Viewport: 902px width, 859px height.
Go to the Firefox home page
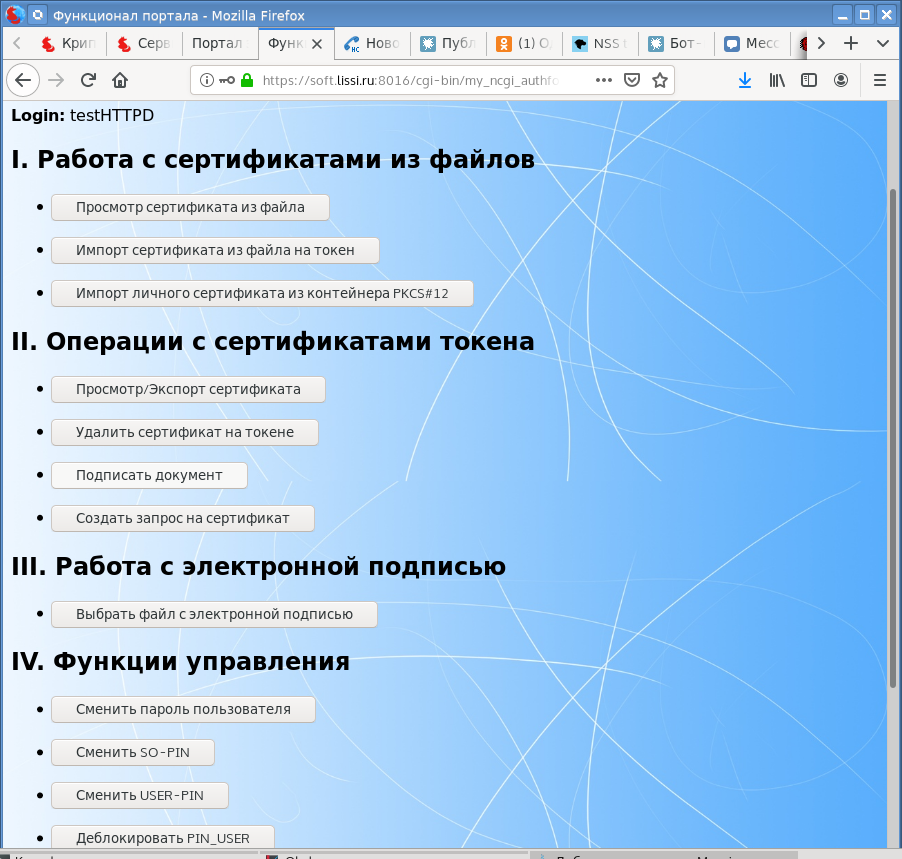120,81
